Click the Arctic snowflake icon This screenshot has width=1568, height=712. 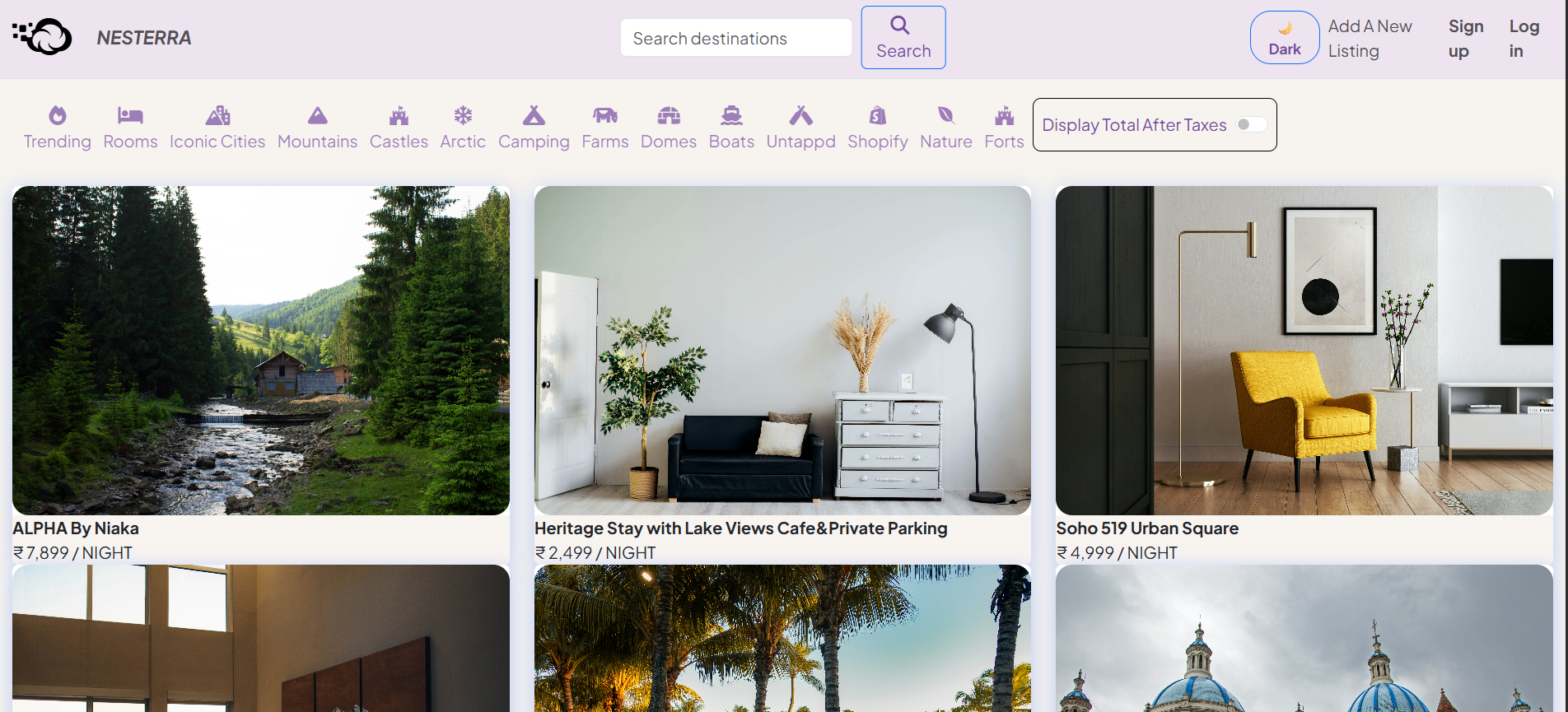tap(463, 115)
